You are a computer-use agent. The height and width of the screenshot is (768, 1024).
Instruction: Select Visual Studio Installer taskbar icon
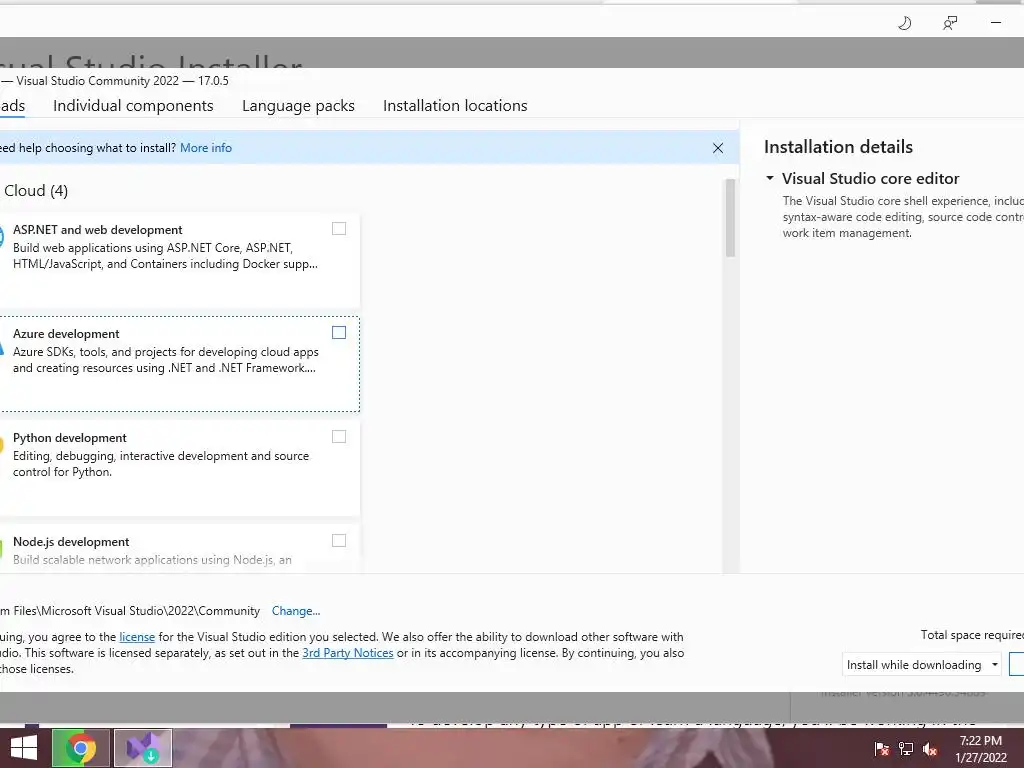(143, 748)
